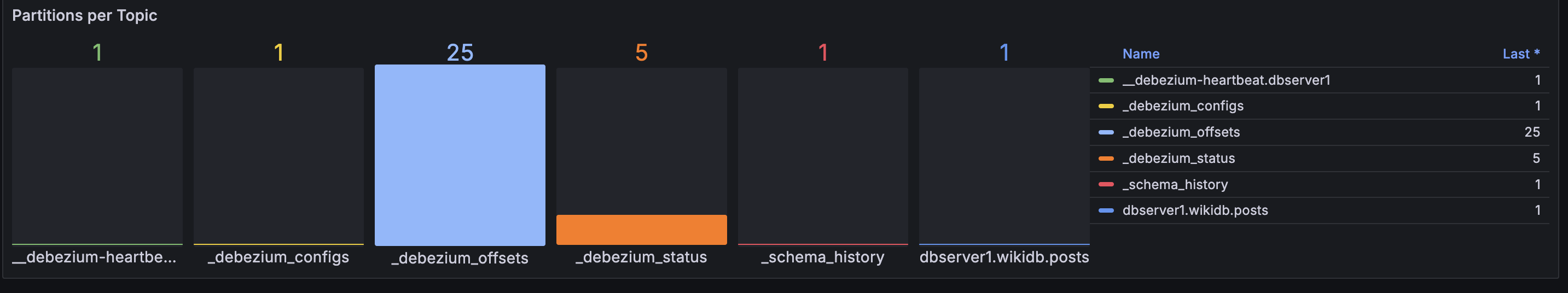This screenshot has height=293, width=1568.
Task: Toggle the _debezium_status legend entry
Action: pyautogui.click(x=1178, y=159)
